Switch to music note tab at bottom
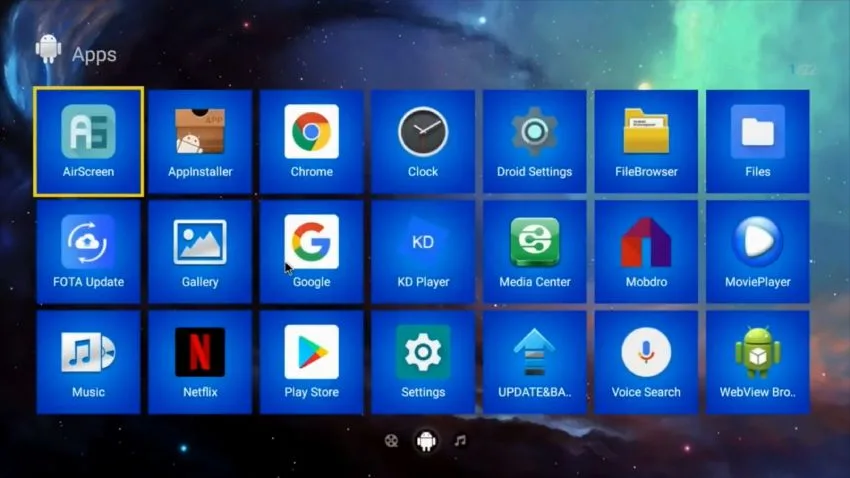Viewport: 850px width, 478px height. coord(460,441)
